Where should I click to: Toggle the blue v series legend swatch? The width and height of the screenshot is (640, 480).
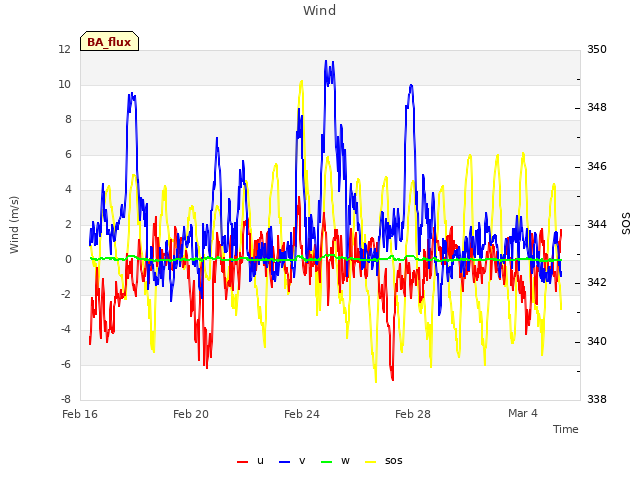[x=284, y=462]
